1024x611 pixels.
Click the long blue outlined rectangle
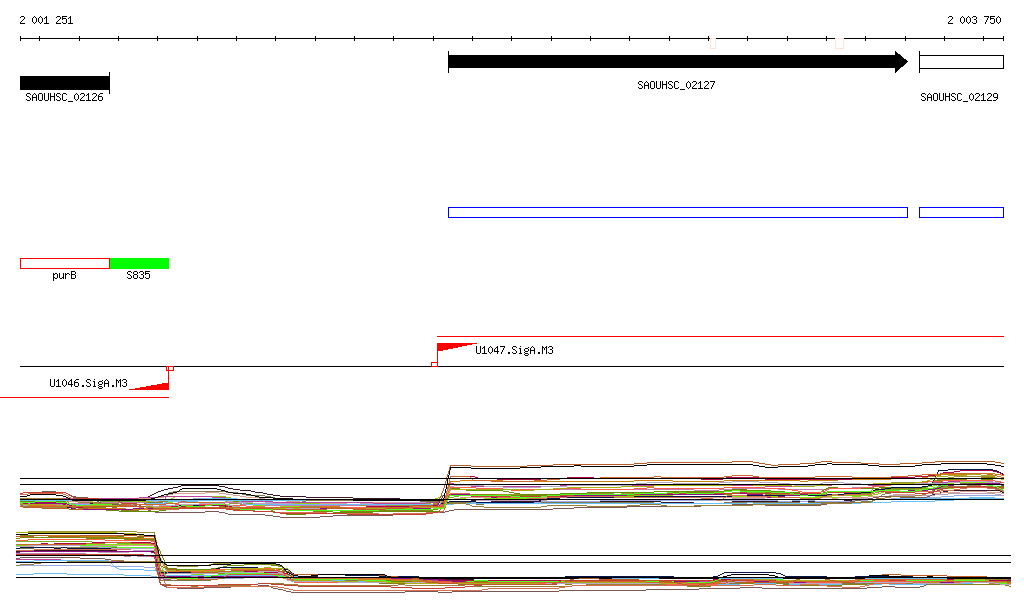point(678,212)
